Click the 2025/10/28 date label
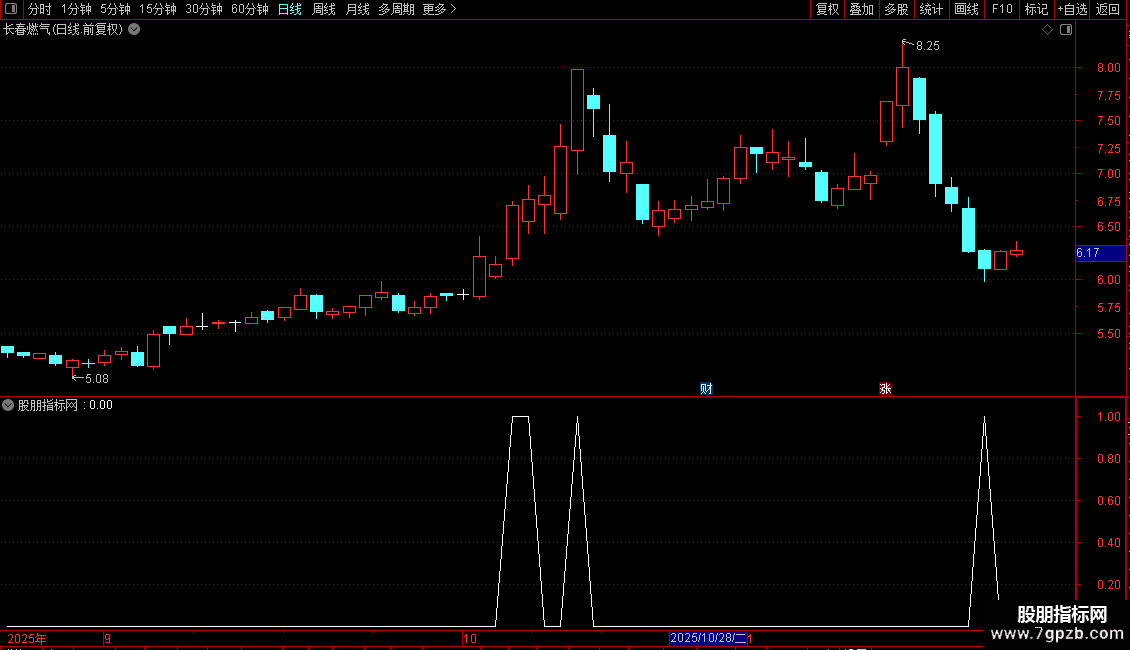This screenshot has width=1130, height=650. coord(708,638)
